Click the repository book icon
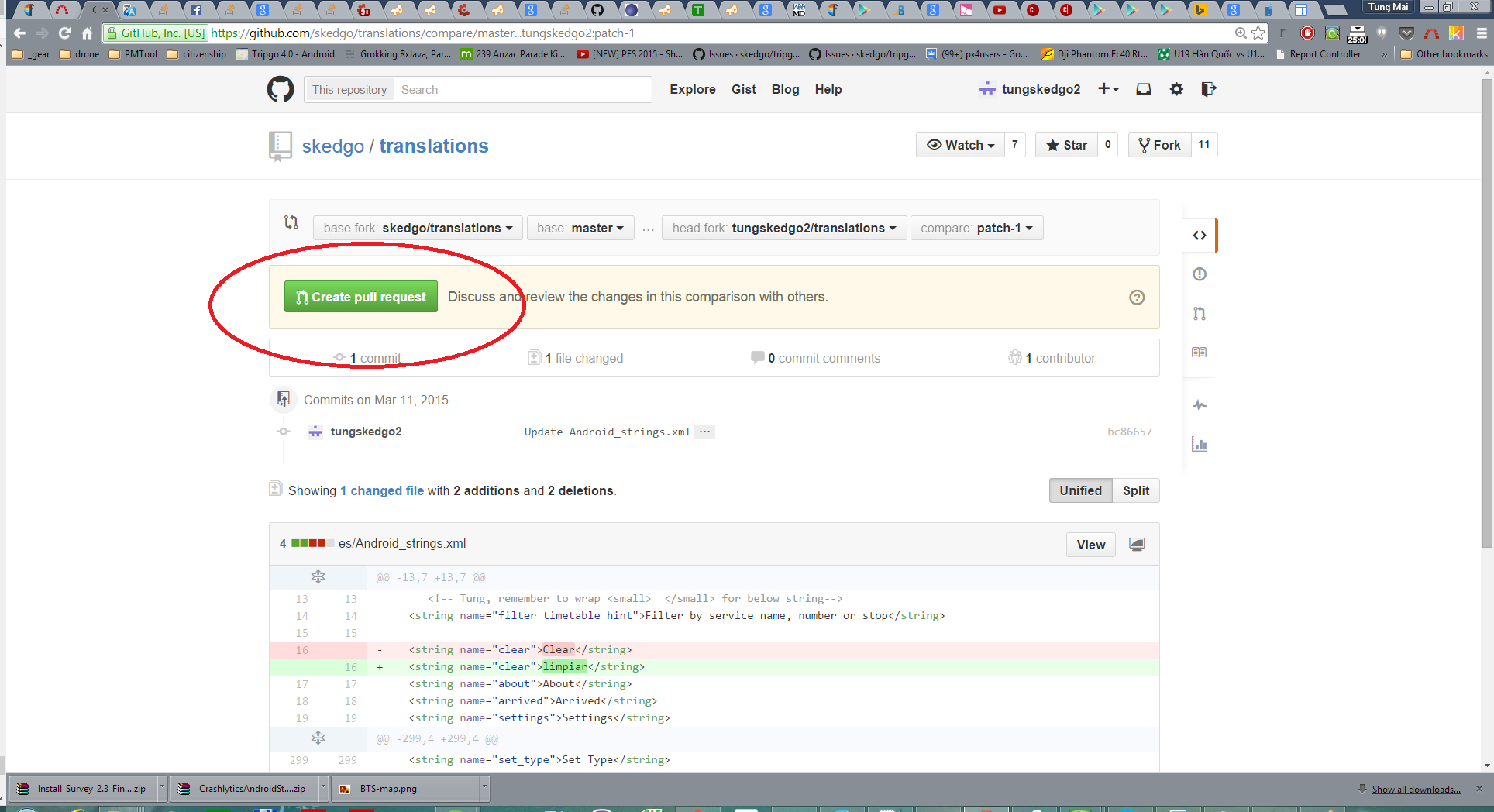1494x812 pixels. [280, 146]
